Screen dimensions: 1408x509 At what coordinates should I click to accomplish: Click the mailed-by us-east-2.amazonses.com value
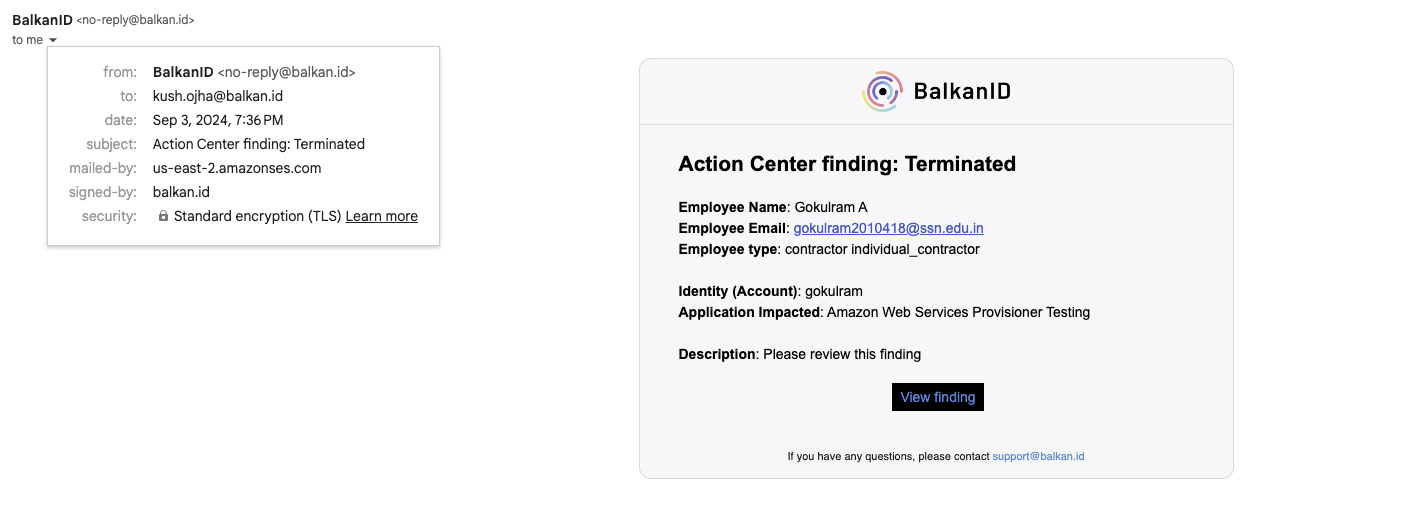tap(237, 168)
